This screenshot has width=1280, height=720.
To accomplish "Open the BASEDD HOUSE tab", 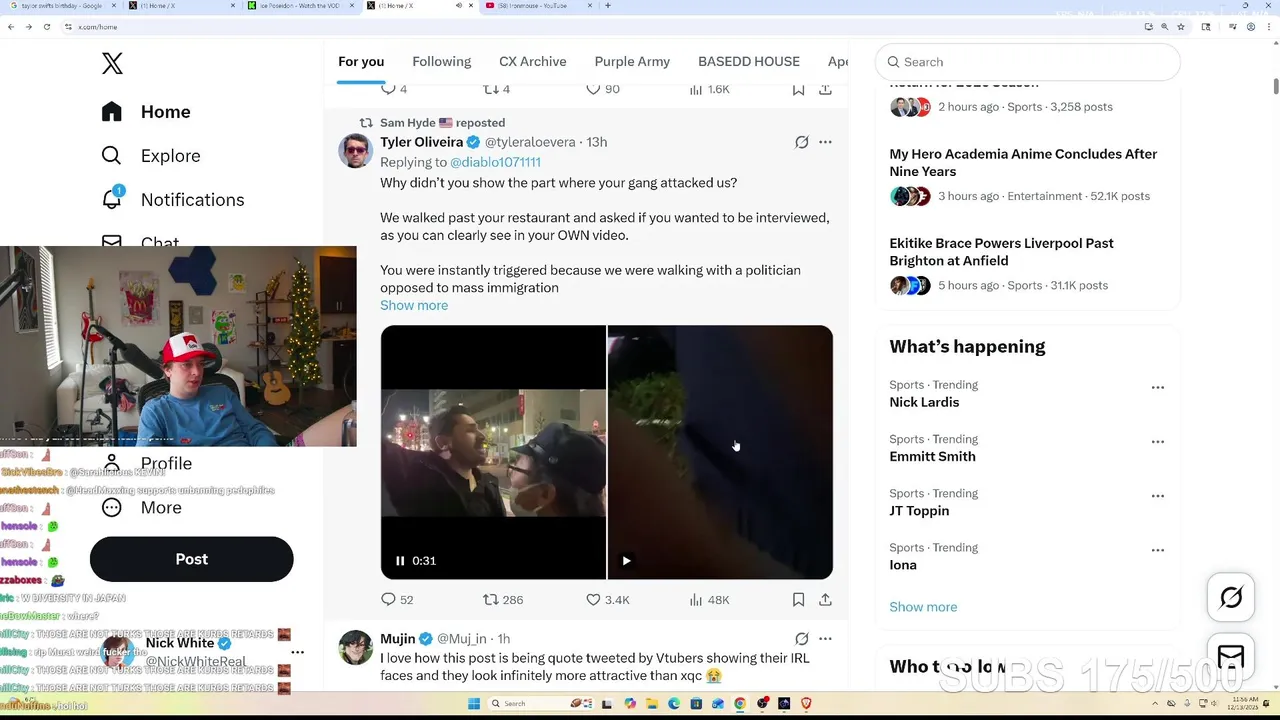I will click(x=748, y=61).
